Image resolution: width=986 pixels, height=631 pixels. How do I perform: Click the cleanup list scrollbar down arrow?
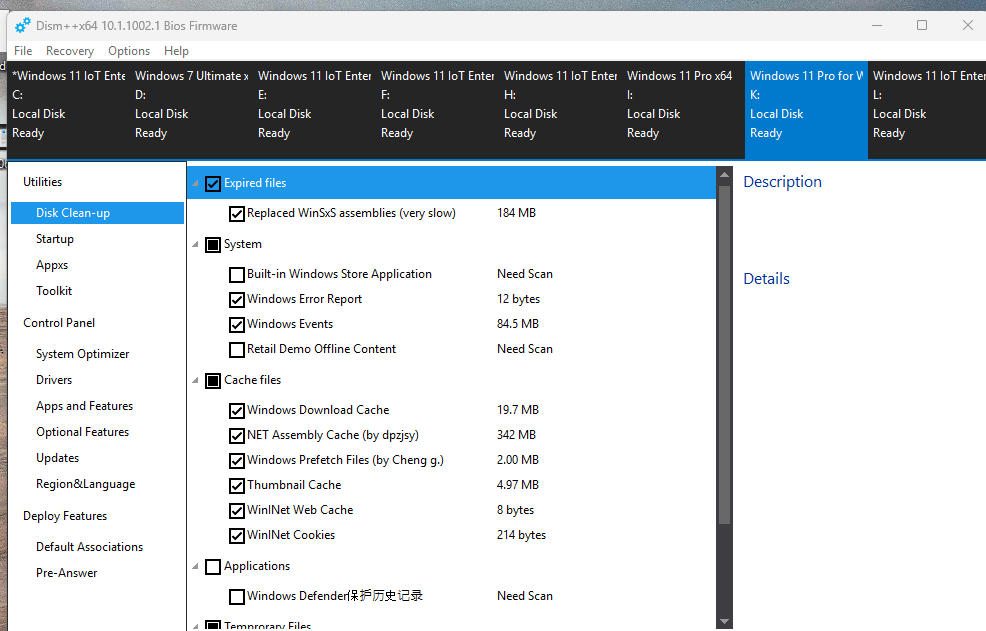point(724,621)
